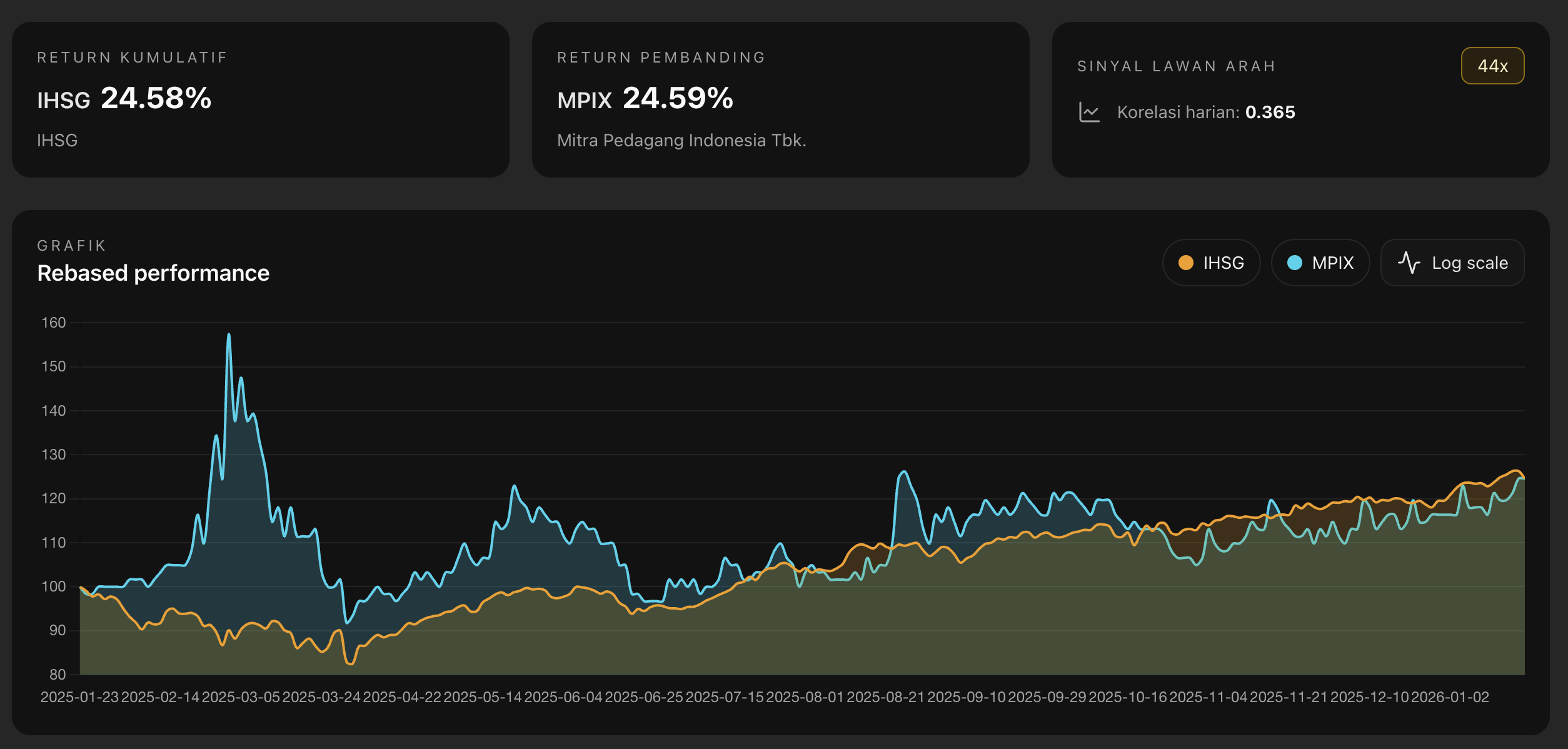The height and width of the screenshot is (749, 1568).
Task: Click Mitra Pedagang Indonesia Tbk. company name
Action: (x=681, y=140)
